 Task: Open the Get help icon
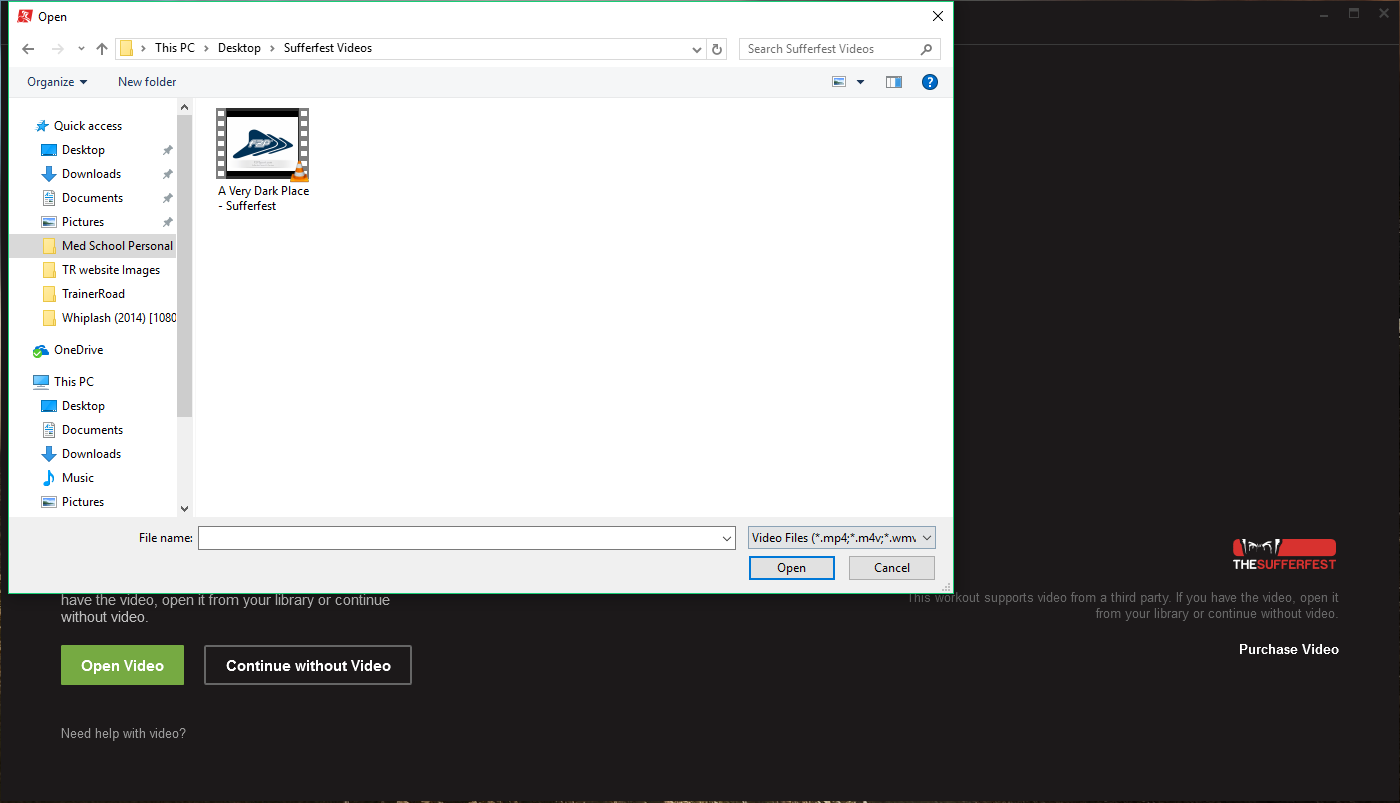[930, 82]
